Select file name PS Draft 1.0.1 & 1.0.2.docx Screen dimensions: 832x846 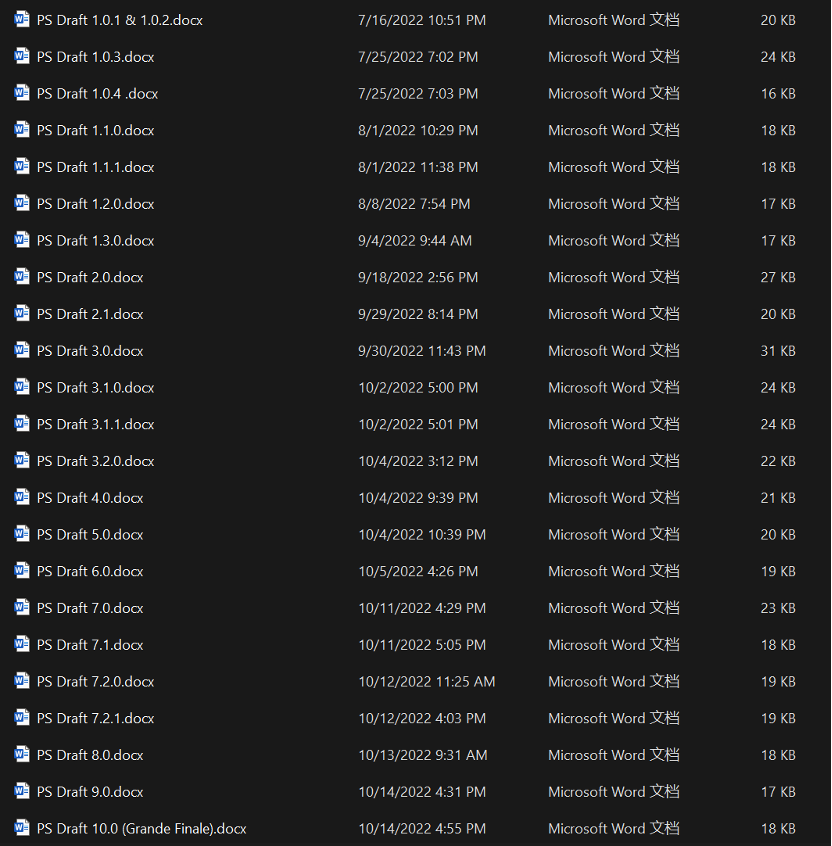[x=120, y=21]
